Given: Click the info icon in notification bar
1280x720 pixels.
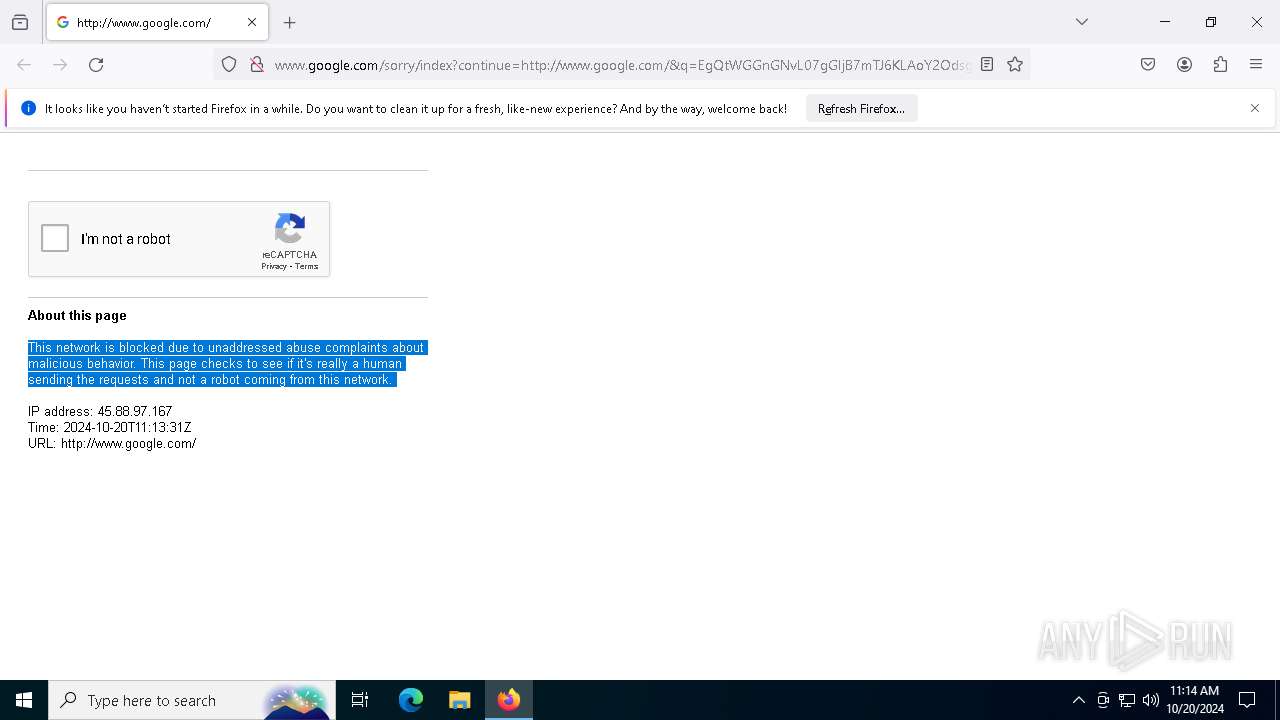Looking at the screenshot, I should 28,108.
